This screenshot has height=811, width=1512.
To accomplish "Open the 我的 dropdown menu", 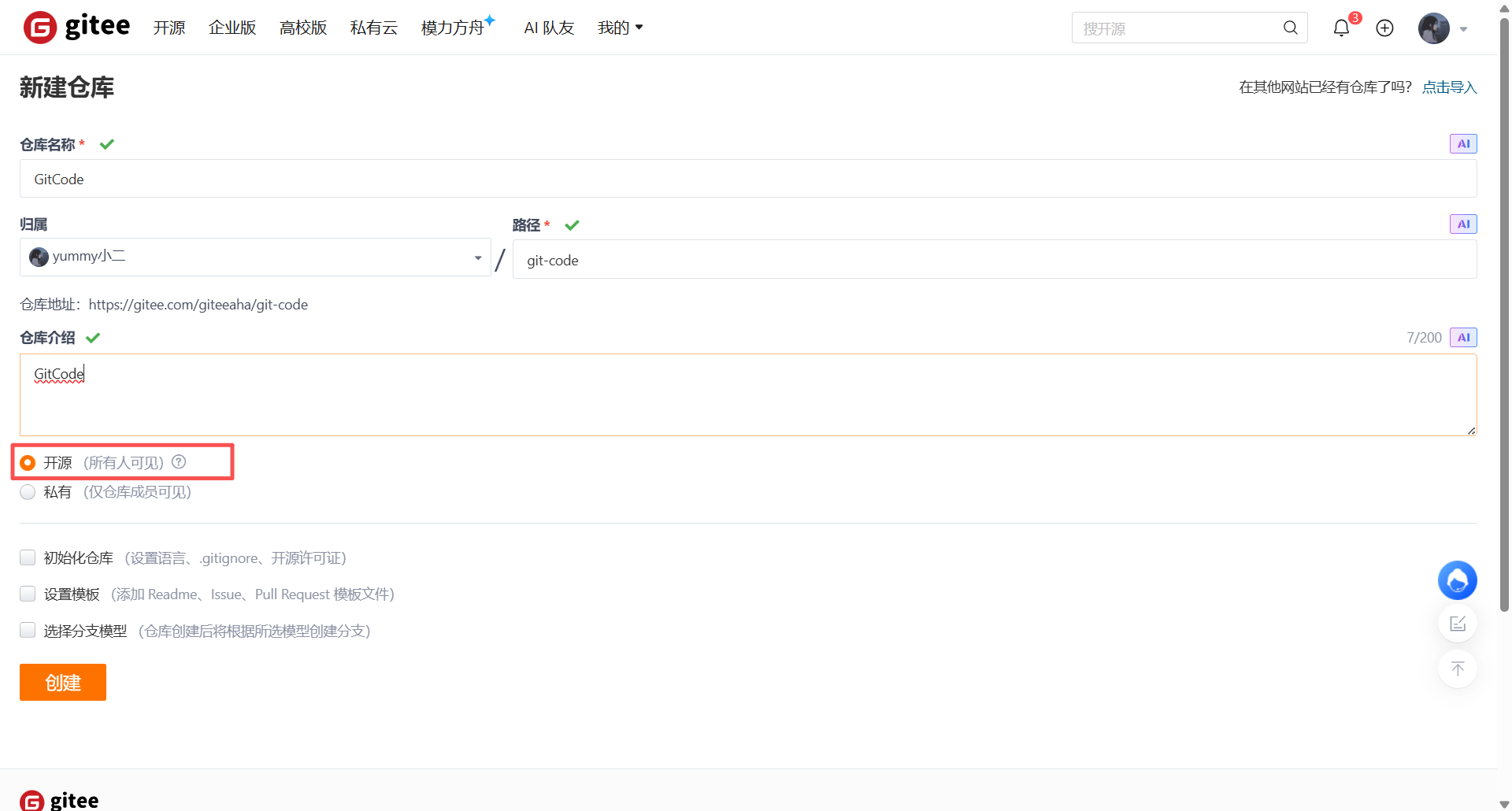I will tap(621, 28).
